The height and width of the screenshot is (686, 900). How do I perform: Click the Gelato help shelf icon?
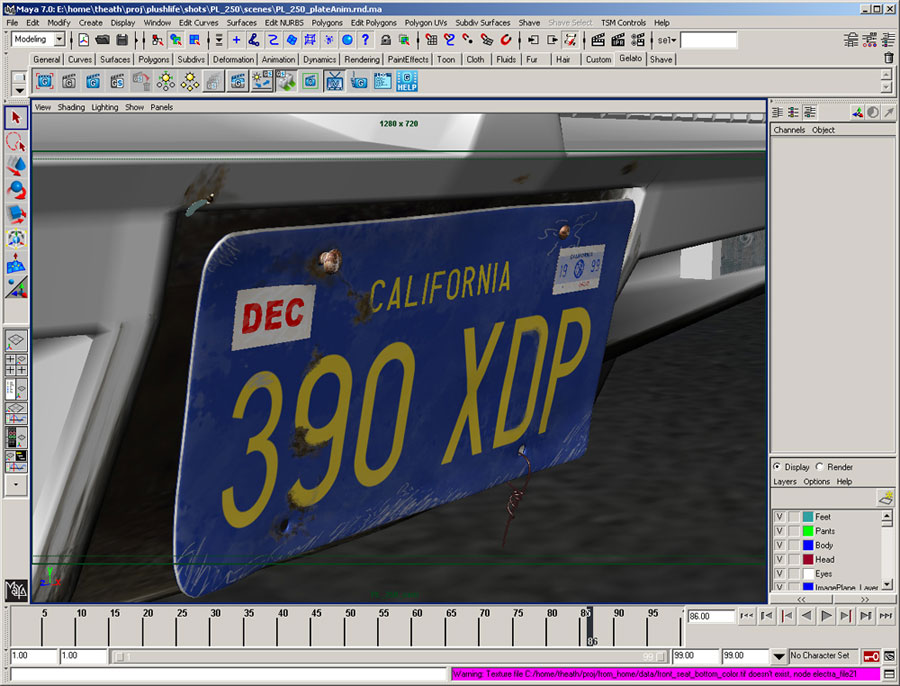(407, 82)
